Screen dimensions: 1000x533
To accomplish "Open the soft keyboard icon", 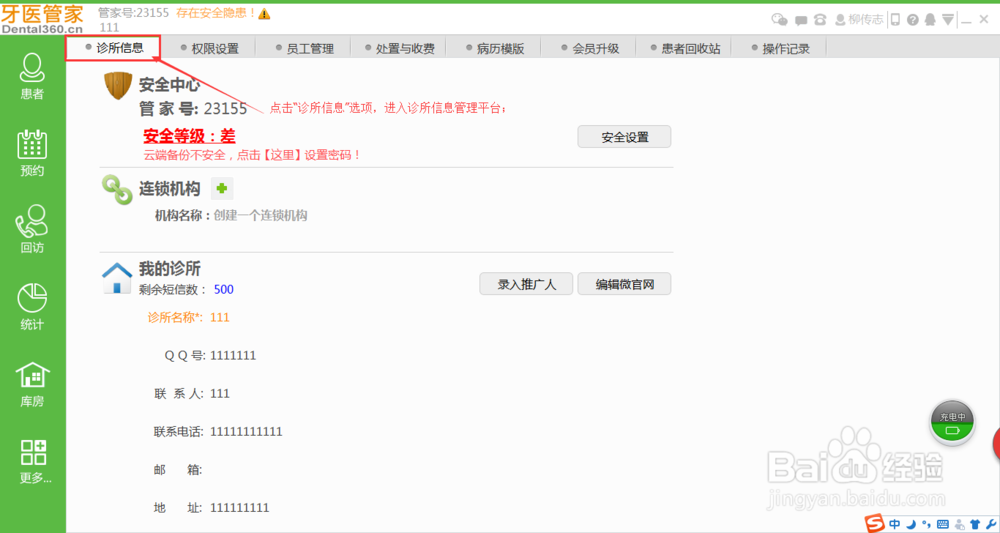I will [943, 524].
